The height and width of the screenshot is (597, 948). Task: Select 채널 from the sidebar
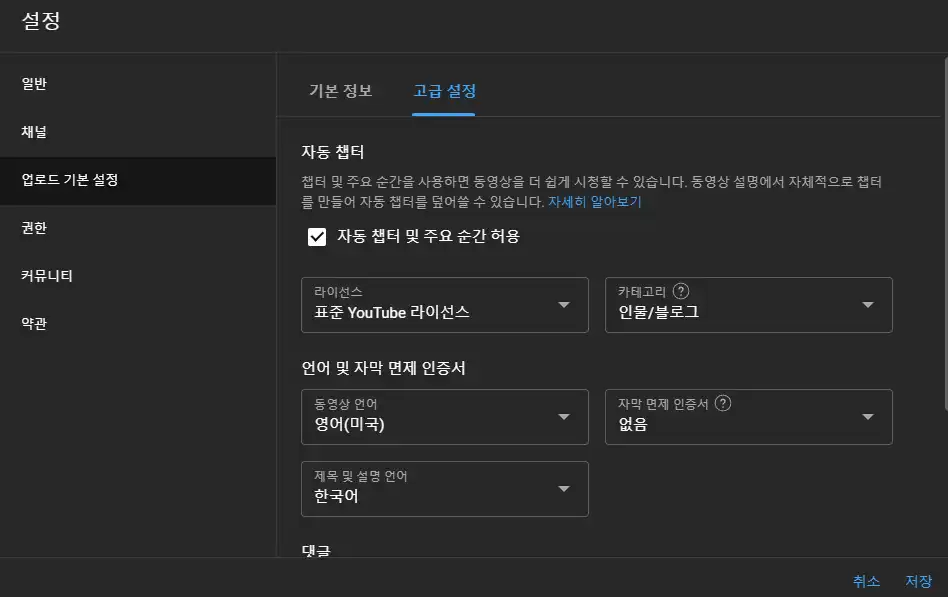click(32, 133)
